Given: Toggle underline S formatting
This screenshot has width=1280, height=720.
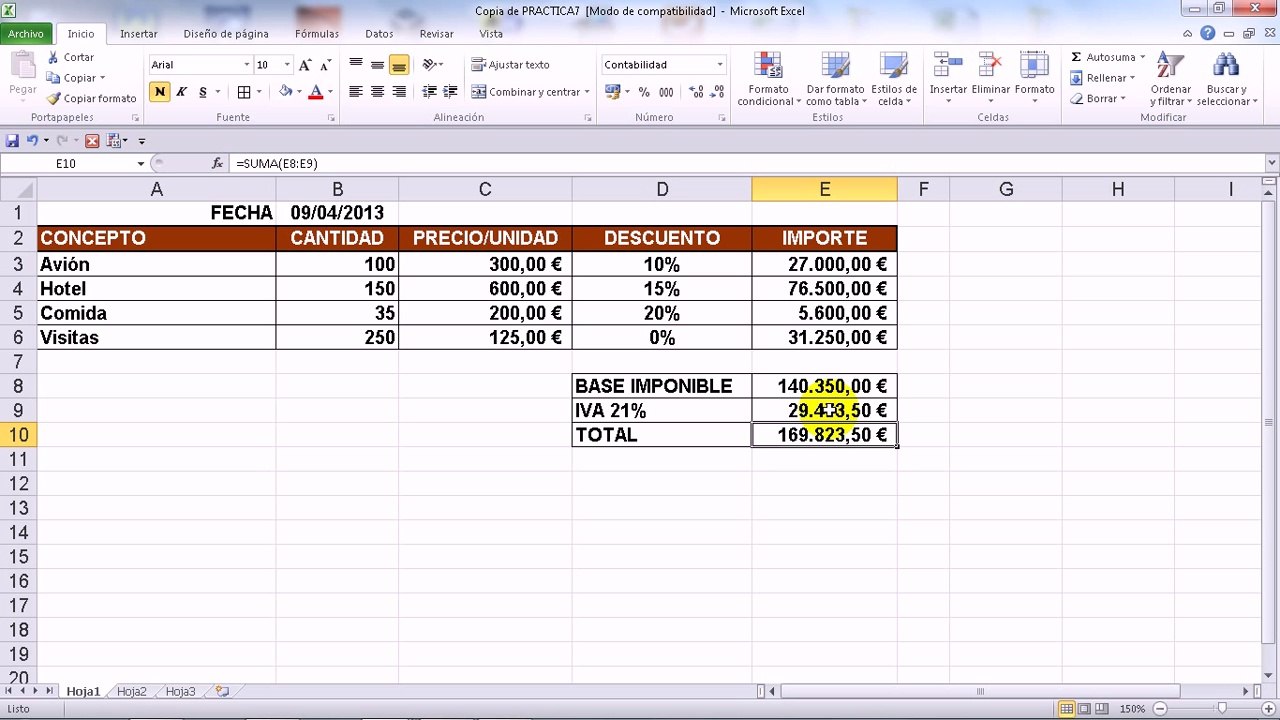Looking at the screenshot, I should tap(203, 92).
